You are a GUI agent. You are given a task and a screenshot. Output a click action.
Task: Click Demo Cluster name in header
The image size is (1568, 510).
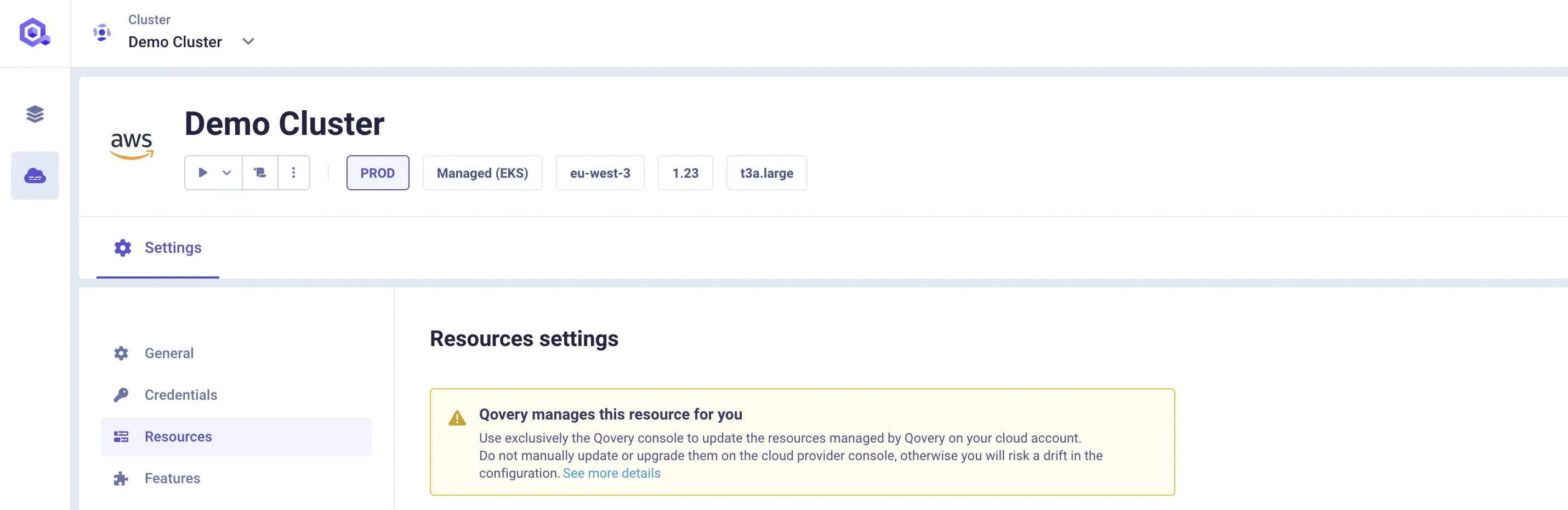pyautogui.click(x=175, y=42)
